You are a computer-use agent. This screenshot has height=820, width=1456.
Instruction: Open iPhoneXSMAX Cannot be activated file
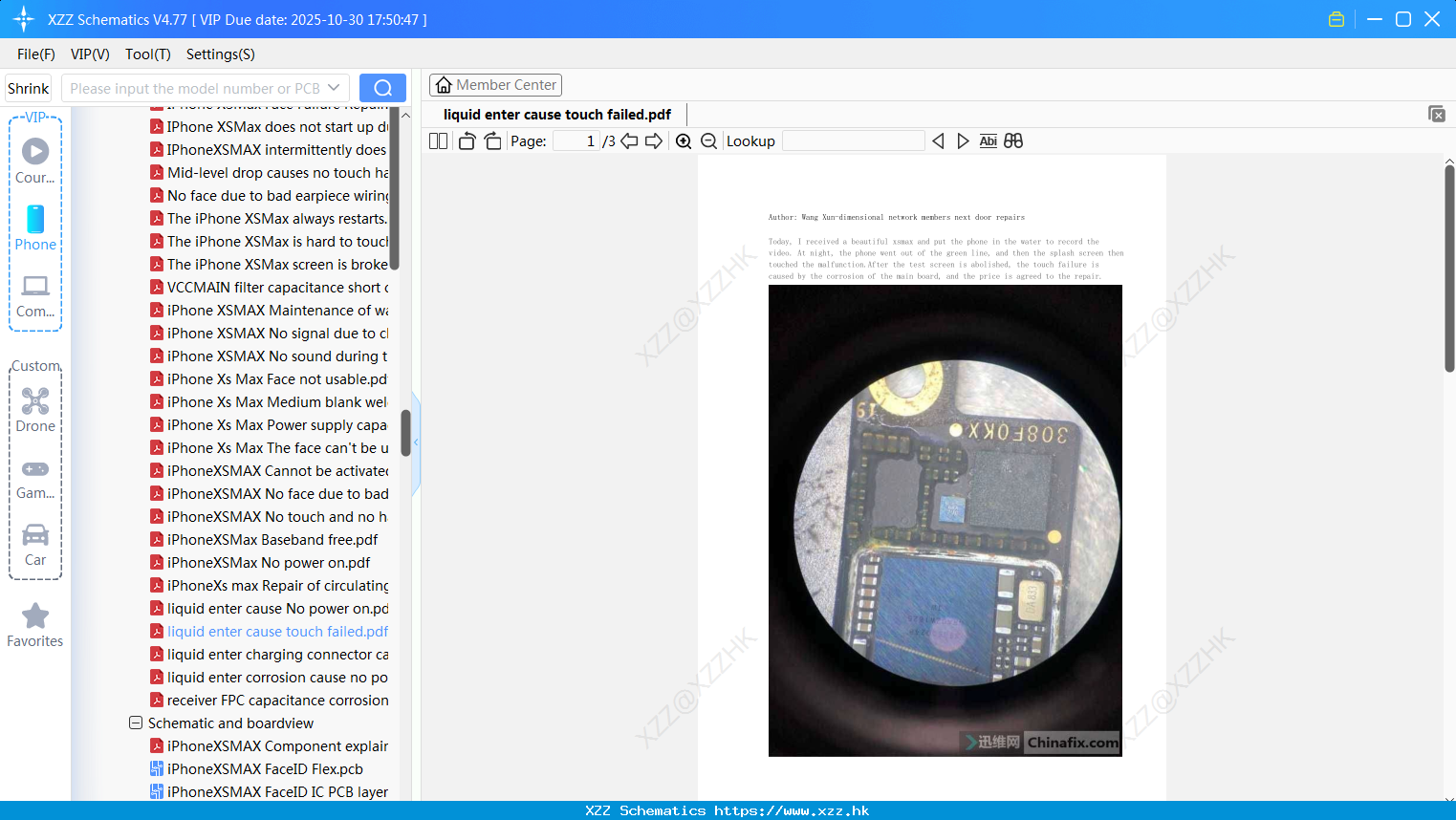point(270,471)
